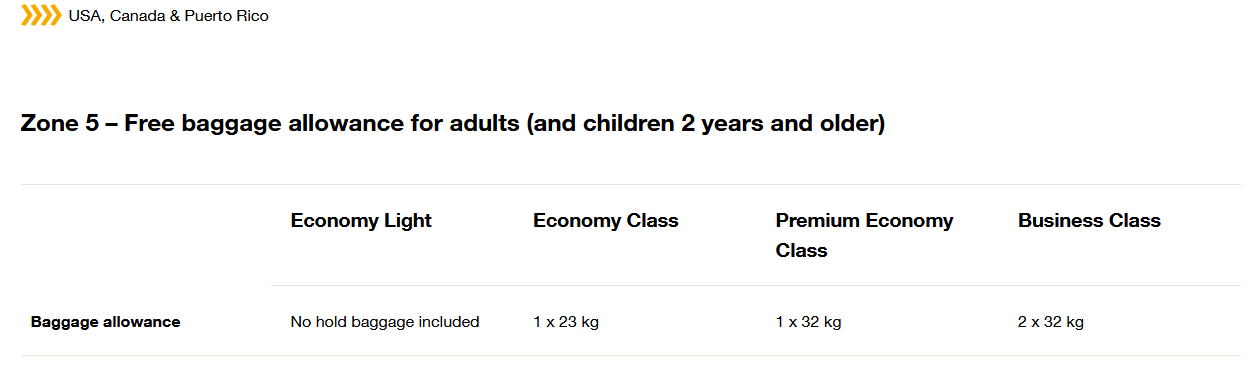Screen dimensions: 1254x389
Task: Click the 1 x 23 kg cell
Action: pyautogui.click(x=566, y=322)
